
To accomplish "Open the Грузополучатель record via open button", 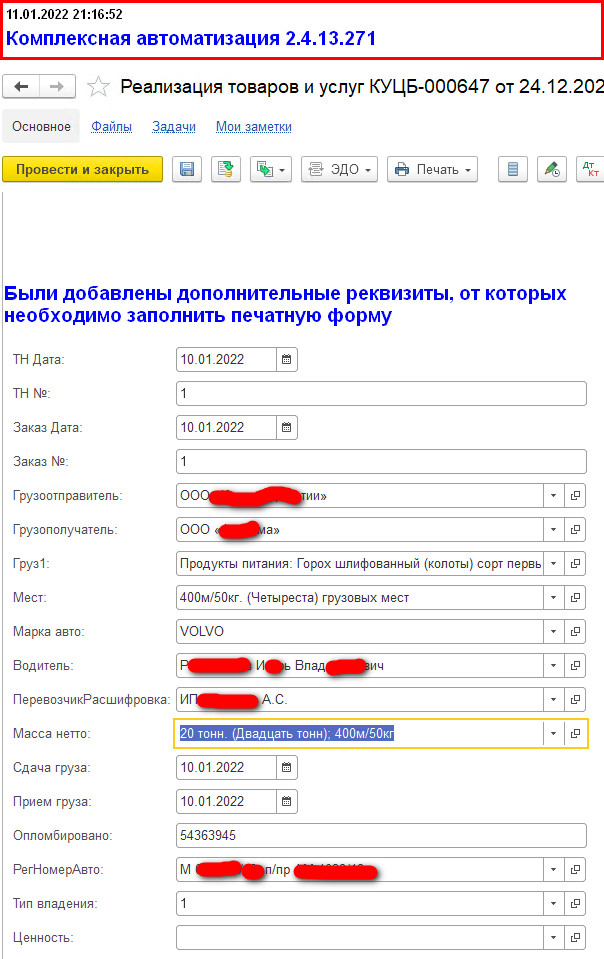I will coord(576,529).
